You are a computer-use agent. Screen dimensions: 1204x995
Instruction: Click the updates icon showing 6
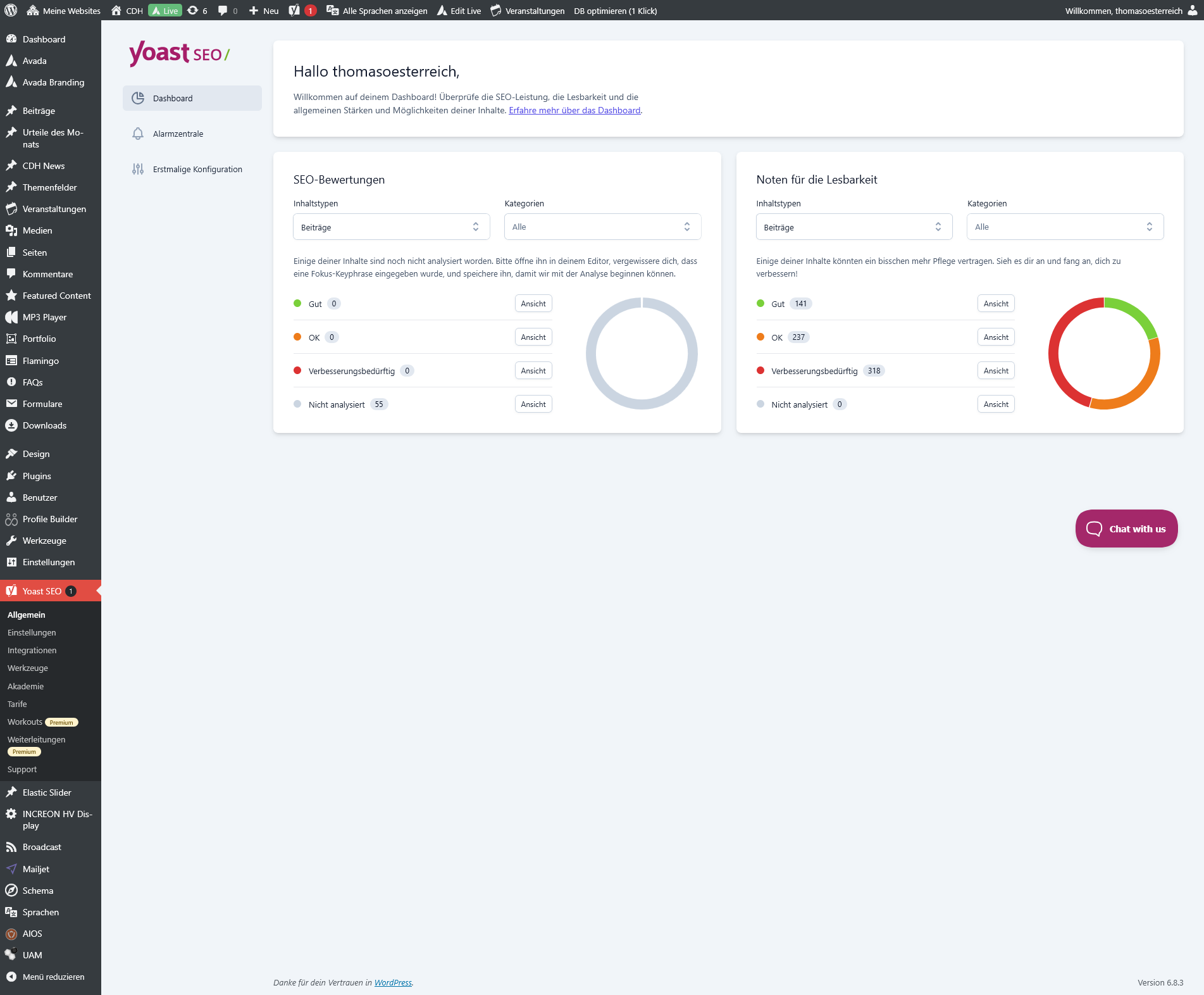coord(193,10)
